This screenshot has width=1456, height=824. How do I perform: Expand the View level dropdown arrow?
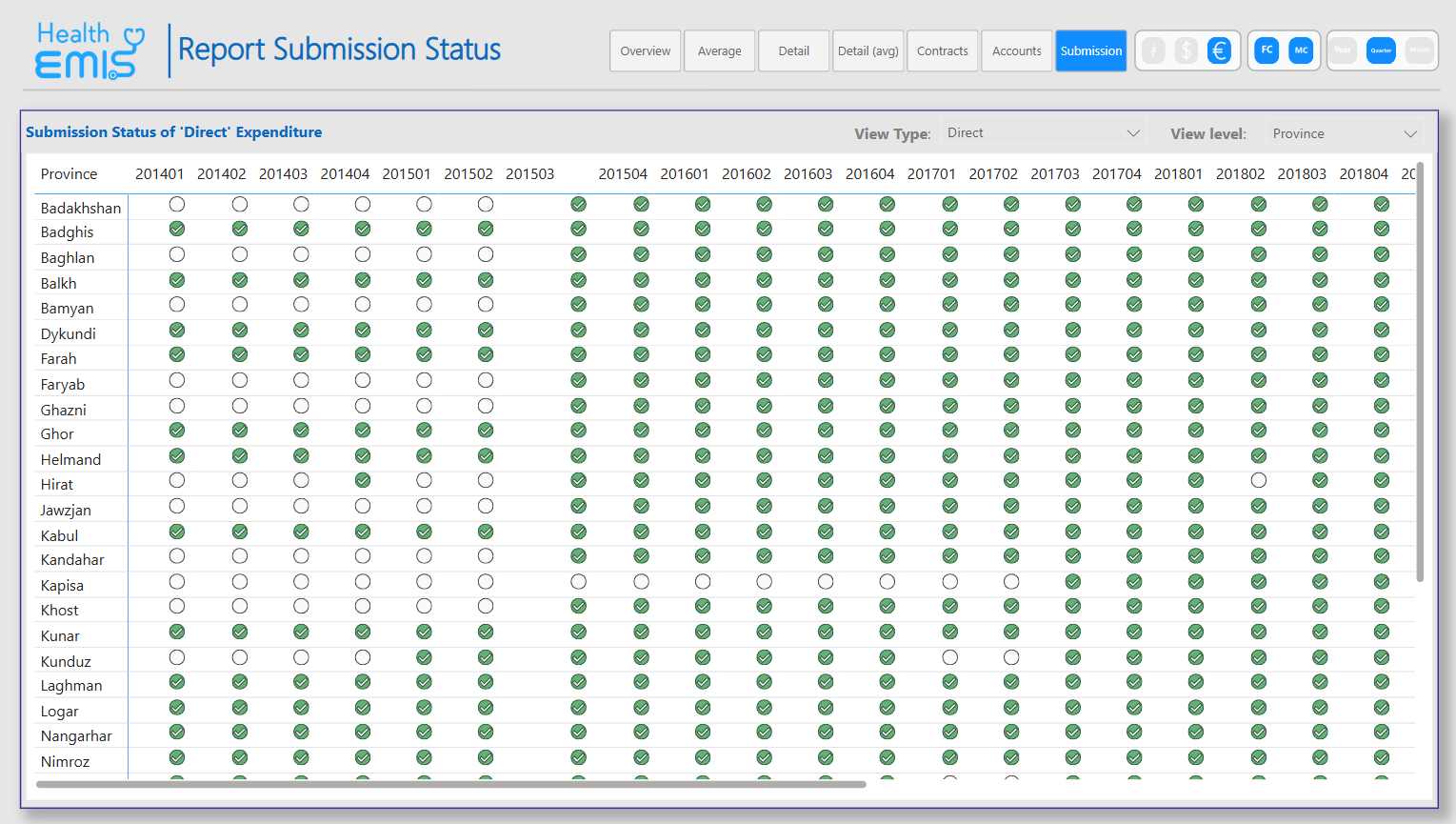tap(1410, 134)
